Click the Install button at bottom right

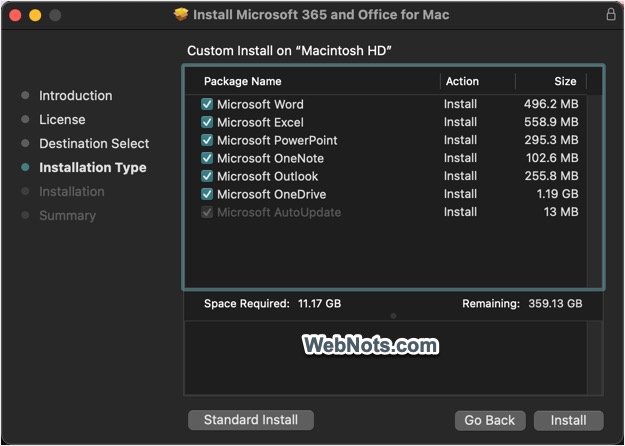click(x=568, y=420)
